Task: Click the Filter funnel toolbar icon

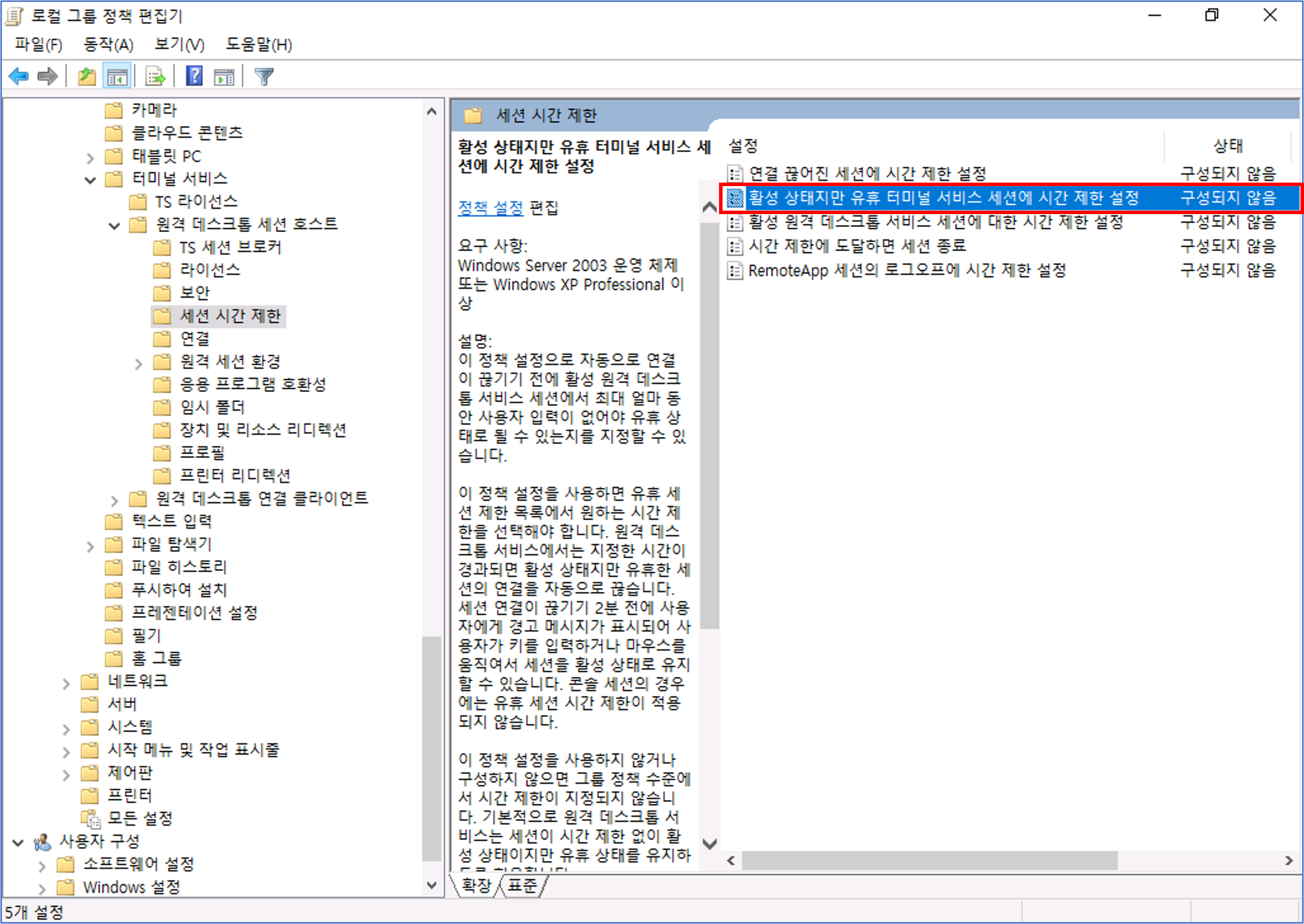Action: click(264, 76)
